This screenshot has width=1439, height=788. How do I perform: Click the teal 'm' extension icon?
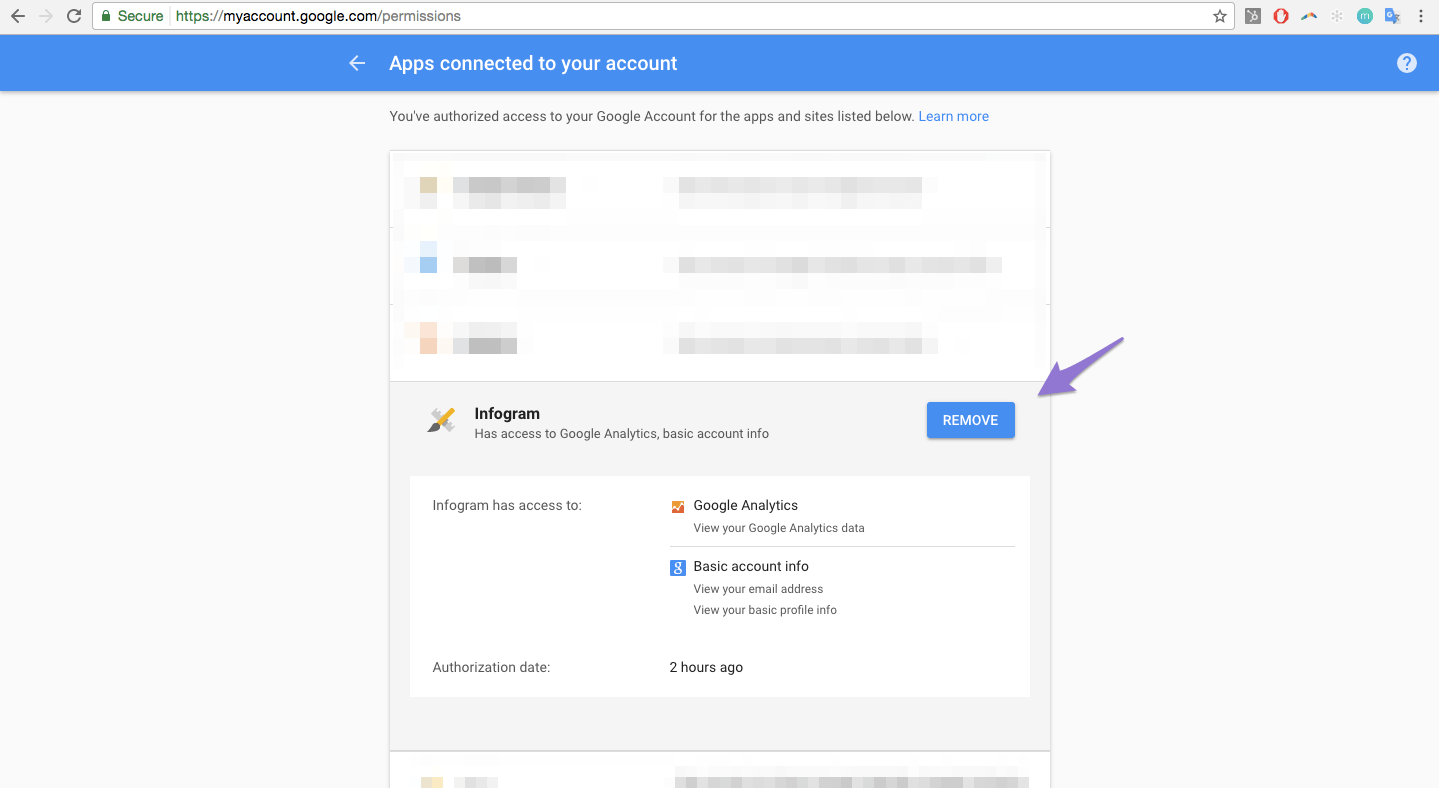(x=1365, y=16)
